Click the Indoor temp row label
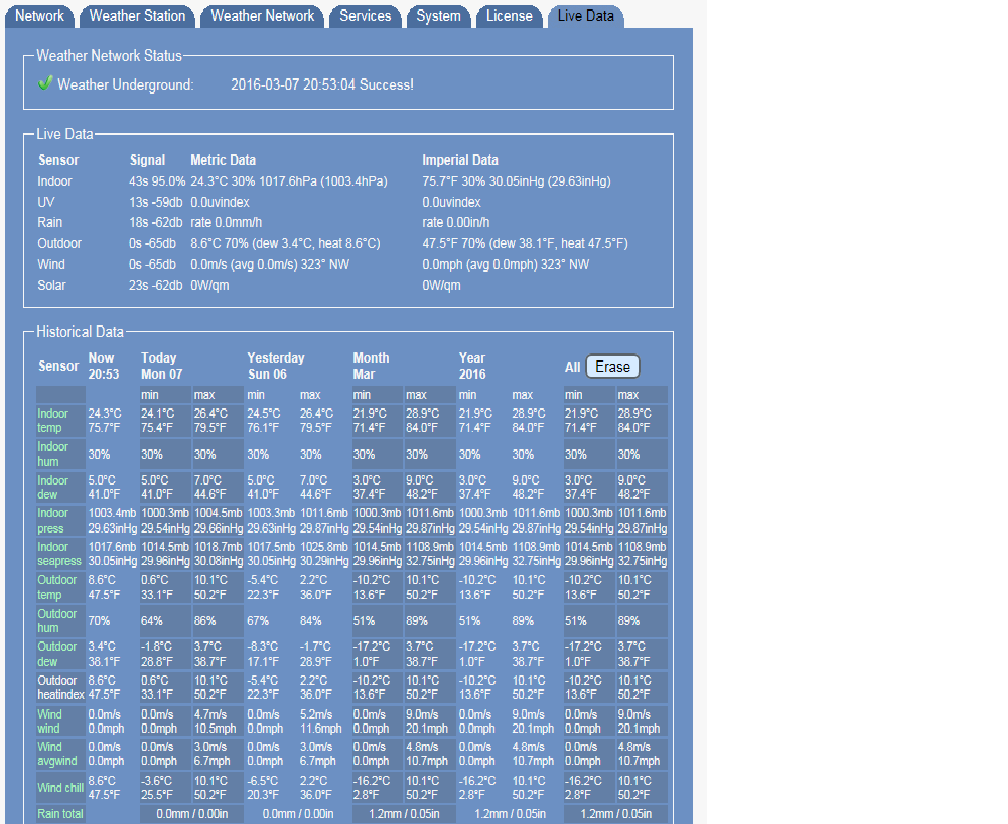 click(53, 421)
